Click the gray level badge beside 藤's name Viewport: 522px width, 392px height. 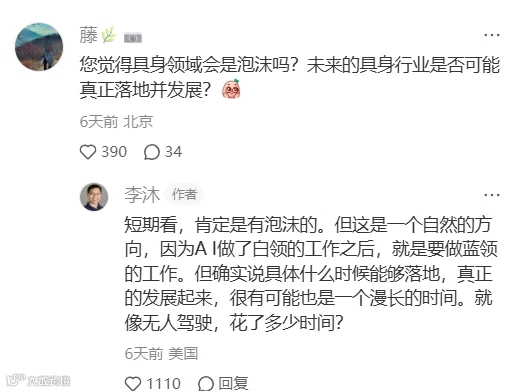coord(133,38)
